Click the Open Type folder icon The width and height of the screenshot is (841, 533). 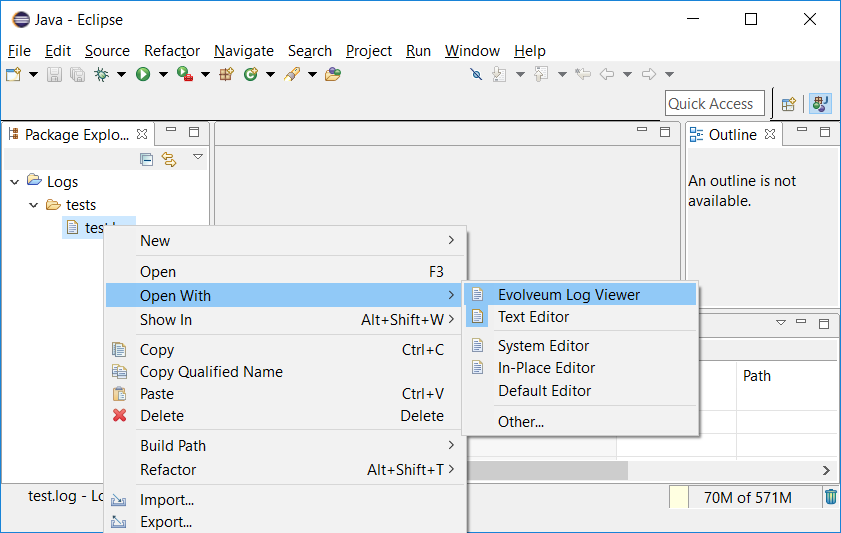332,74
